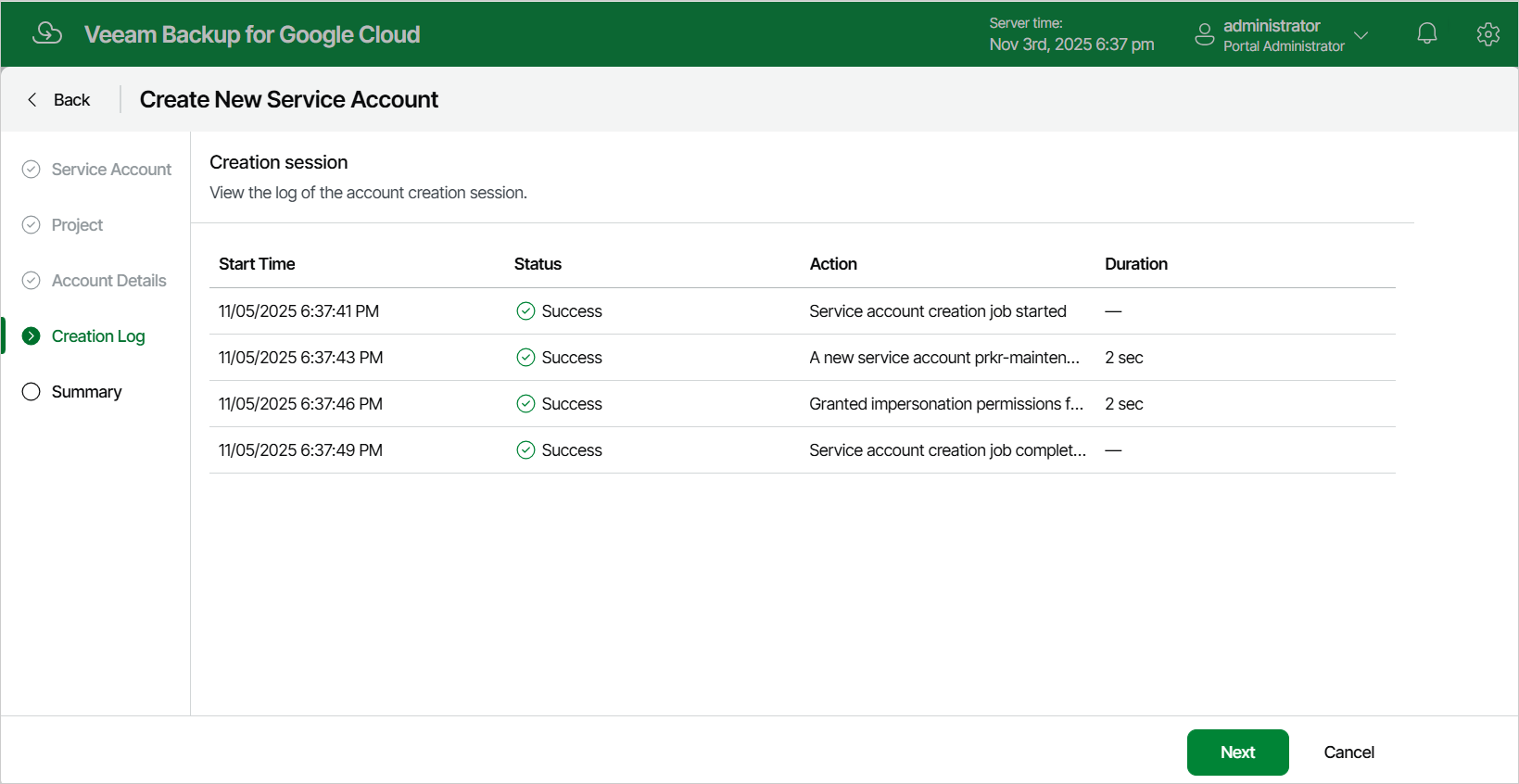Select the 11/05/2025 6:37:46 PM timestamp
The width and height of the screenshot is (1519, 784).
(x=300, y=404)
